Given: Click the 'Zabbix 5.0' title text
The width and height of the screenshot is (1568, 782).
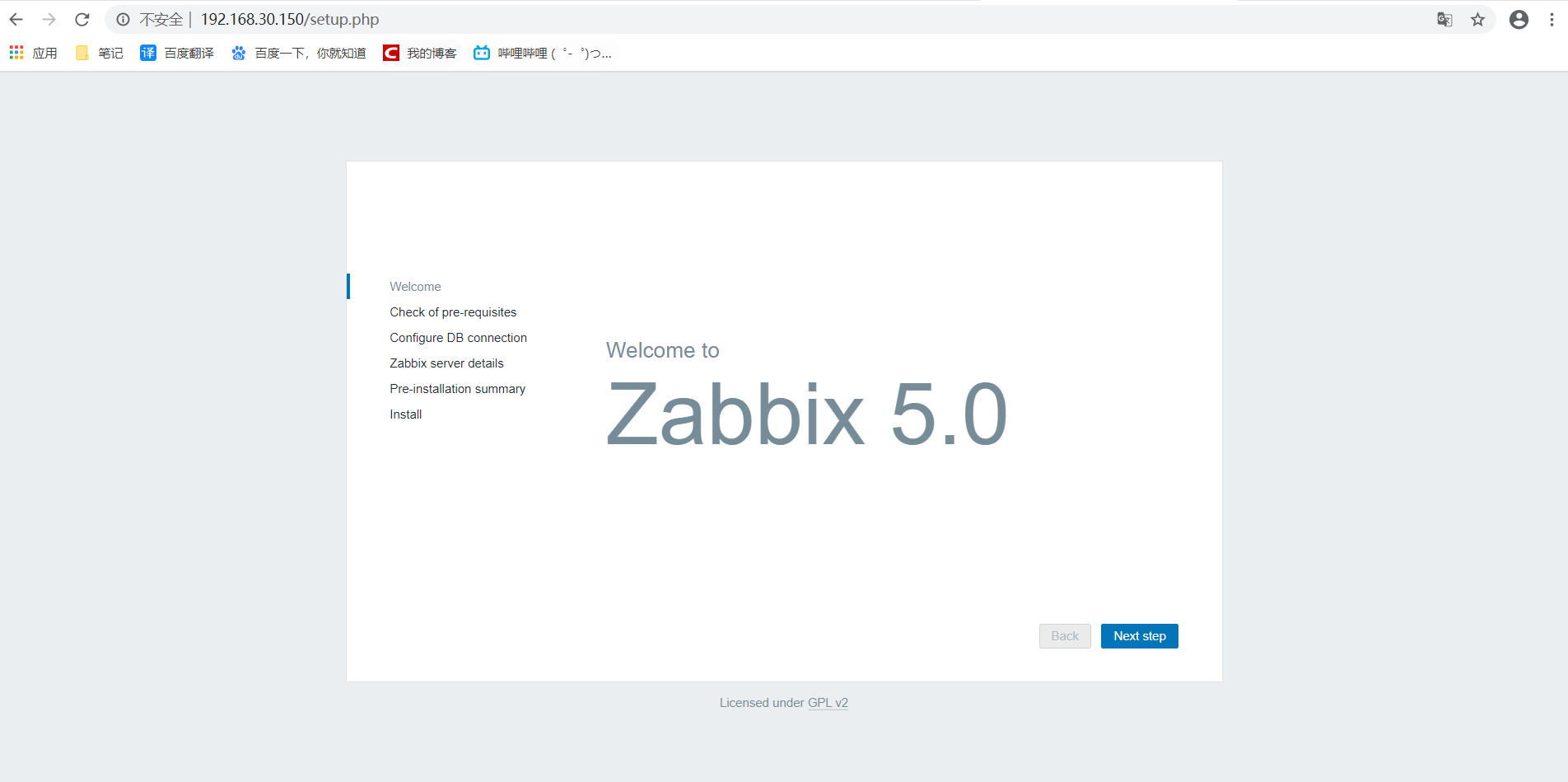Looking at the screenshot, I should point(807,414).
